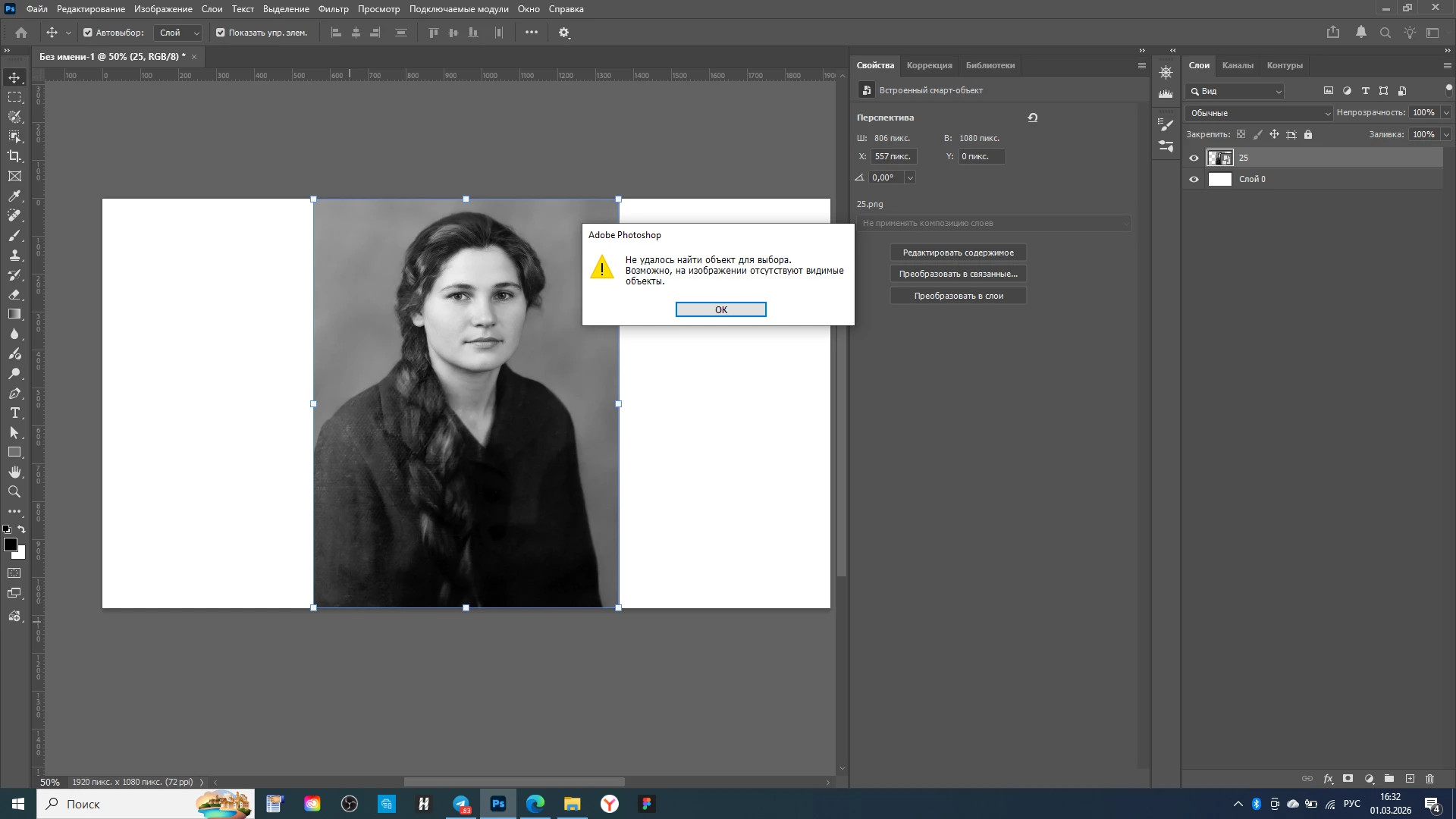
Task: Open the Фильтр menu
Action: click(333, 9)
